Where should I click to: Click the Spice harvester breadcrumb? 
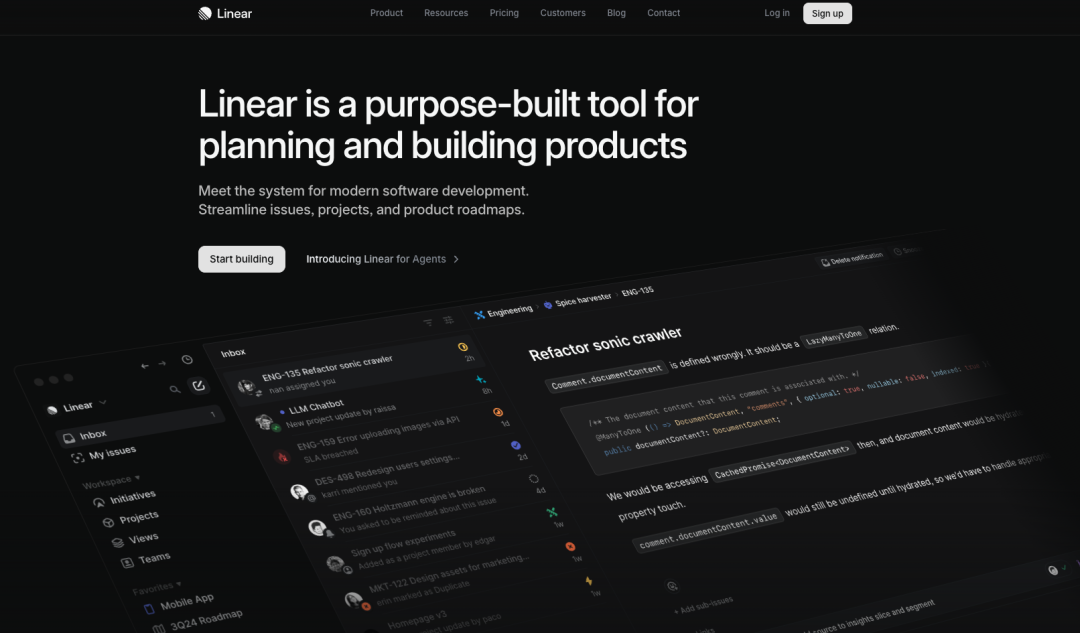point(577,301)
